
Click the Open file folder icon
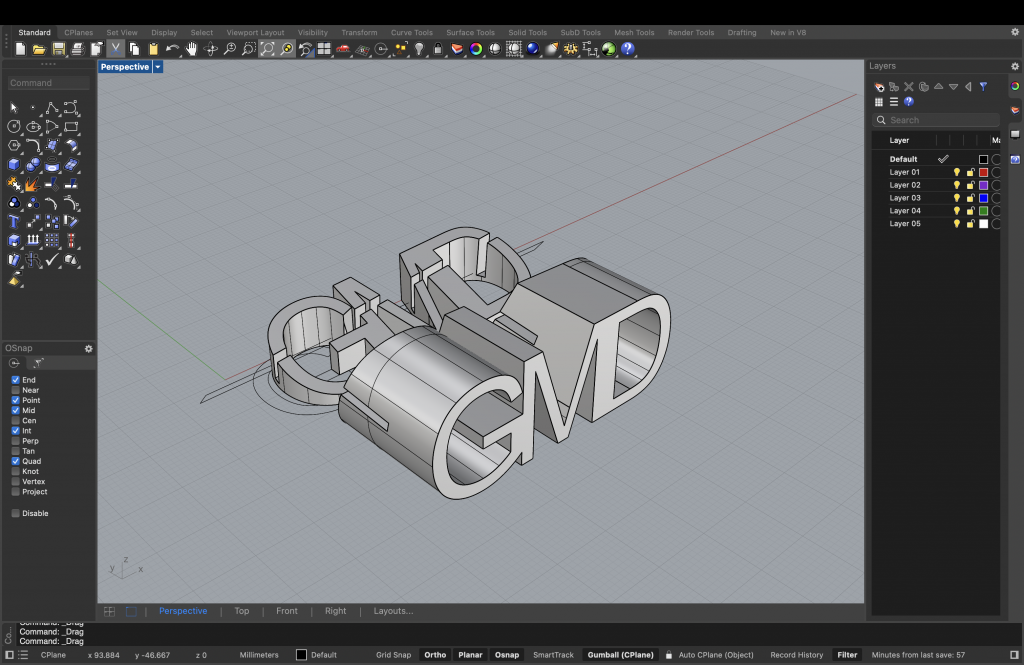click(x=39, y=49)
